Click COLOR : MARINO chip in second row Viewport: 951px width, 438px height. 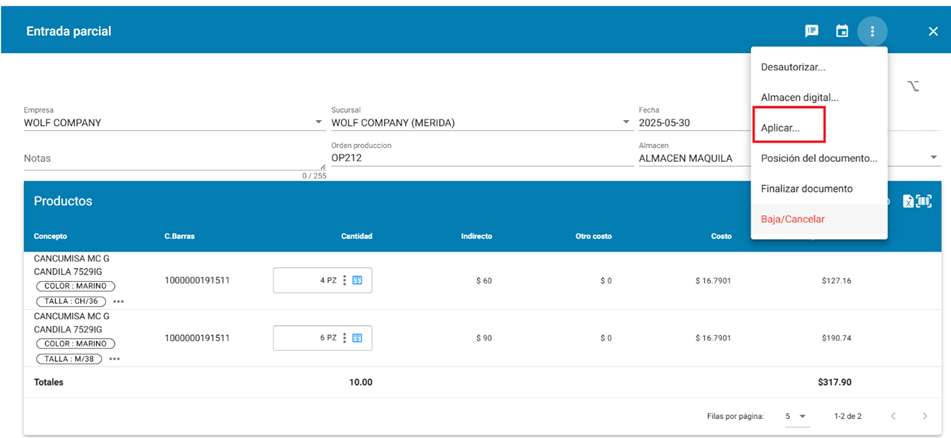75,344
